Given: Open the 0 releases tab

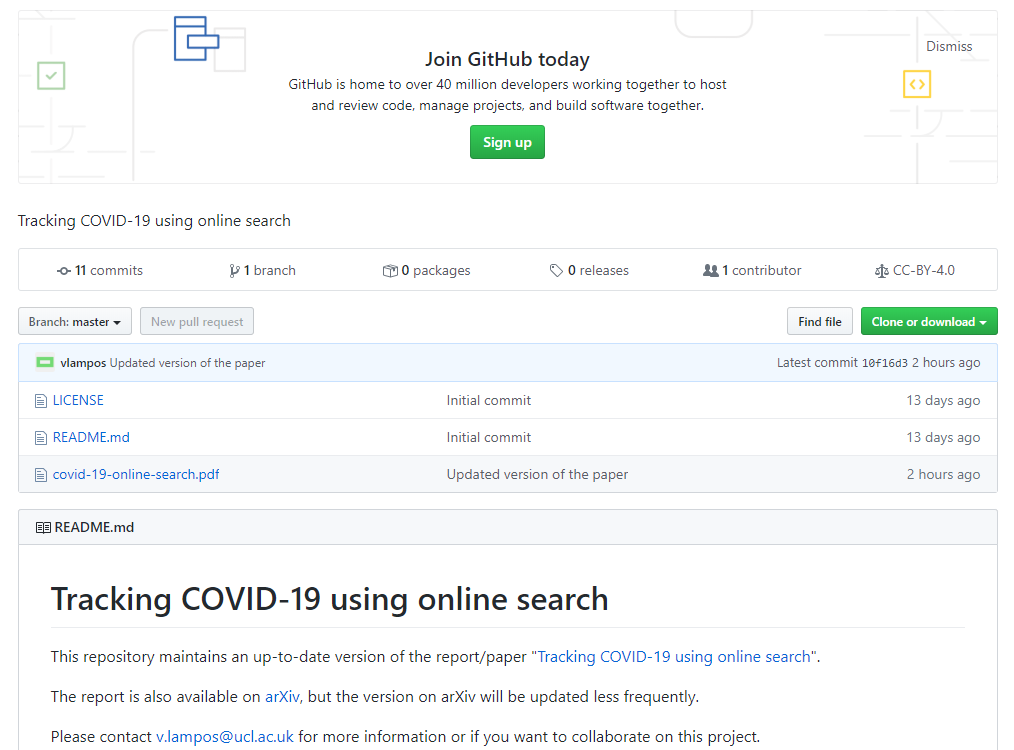Looking at the screenshot, I should pyautogui.click(x=590, y=271).
